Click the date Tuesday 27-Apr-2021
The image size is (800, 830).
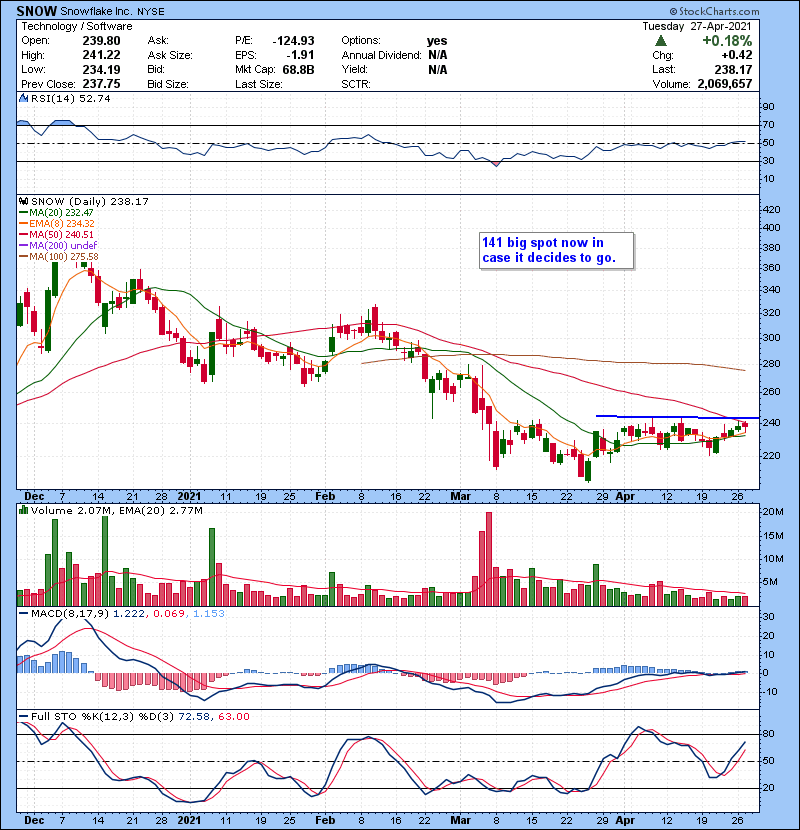click(x=697, y=26)
